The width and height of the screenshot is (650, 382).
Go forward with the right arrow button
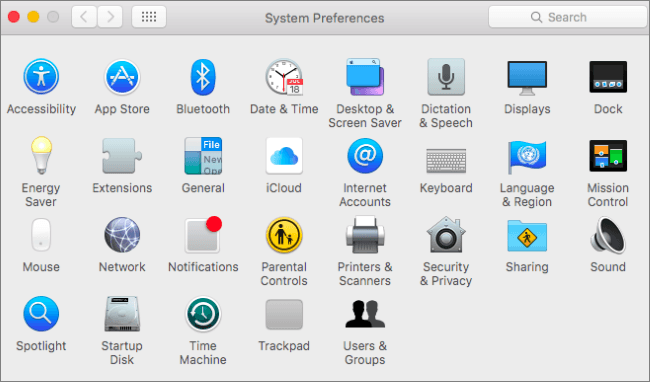(x=110, y=17)
